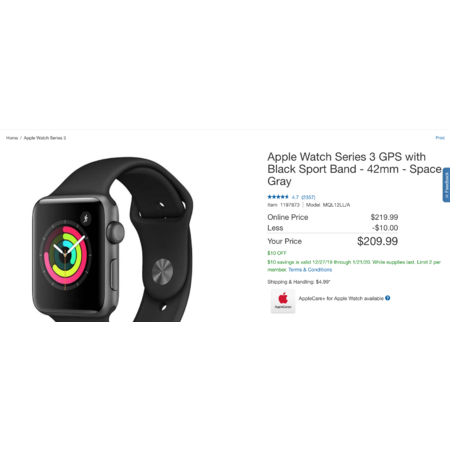
Task: Open the Terms & Conditions link
Action: point(310,270)
